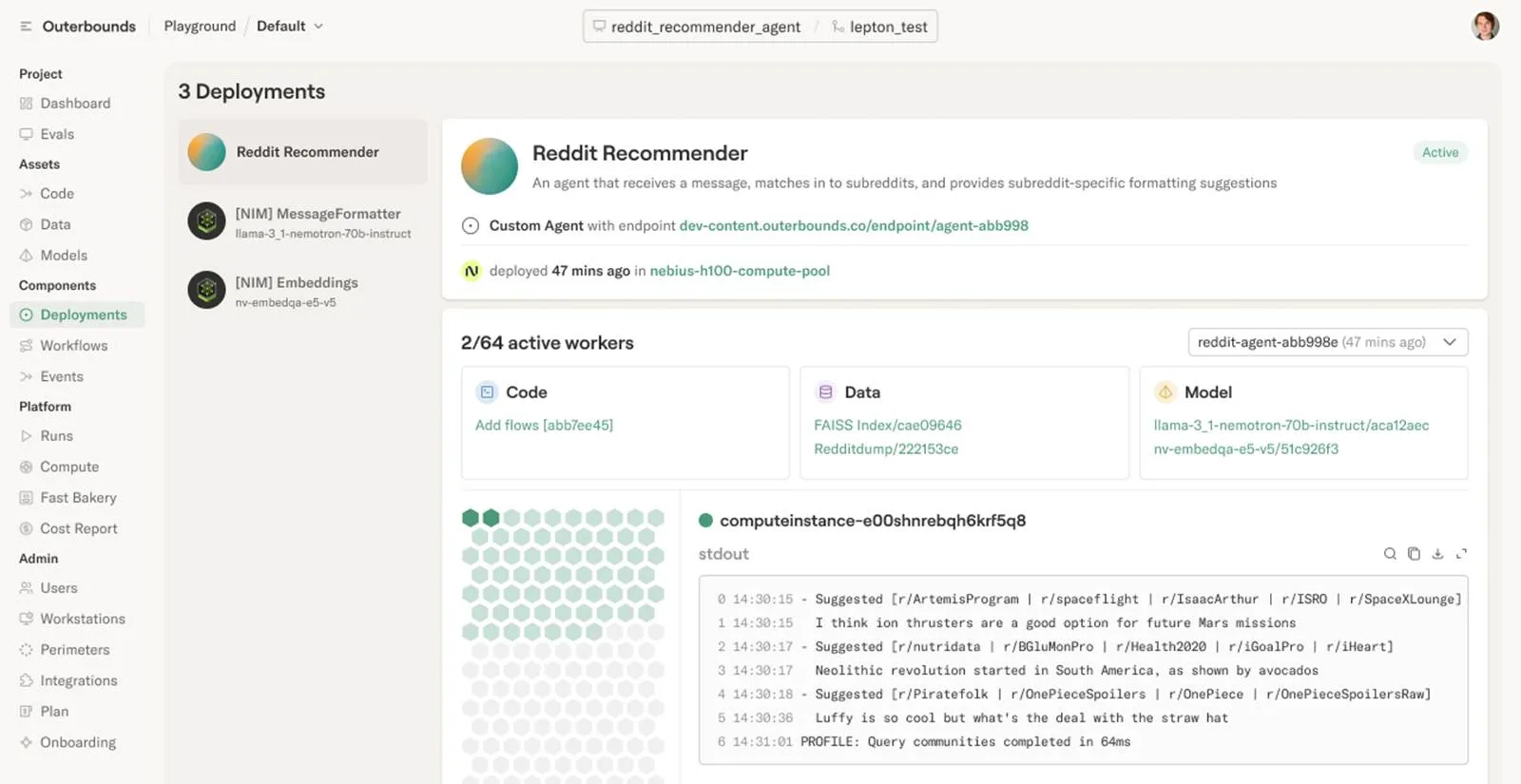Toggle the sidebar hamburger menu
The width and height of the screenshot is (1521, 784).
(26, 27)
